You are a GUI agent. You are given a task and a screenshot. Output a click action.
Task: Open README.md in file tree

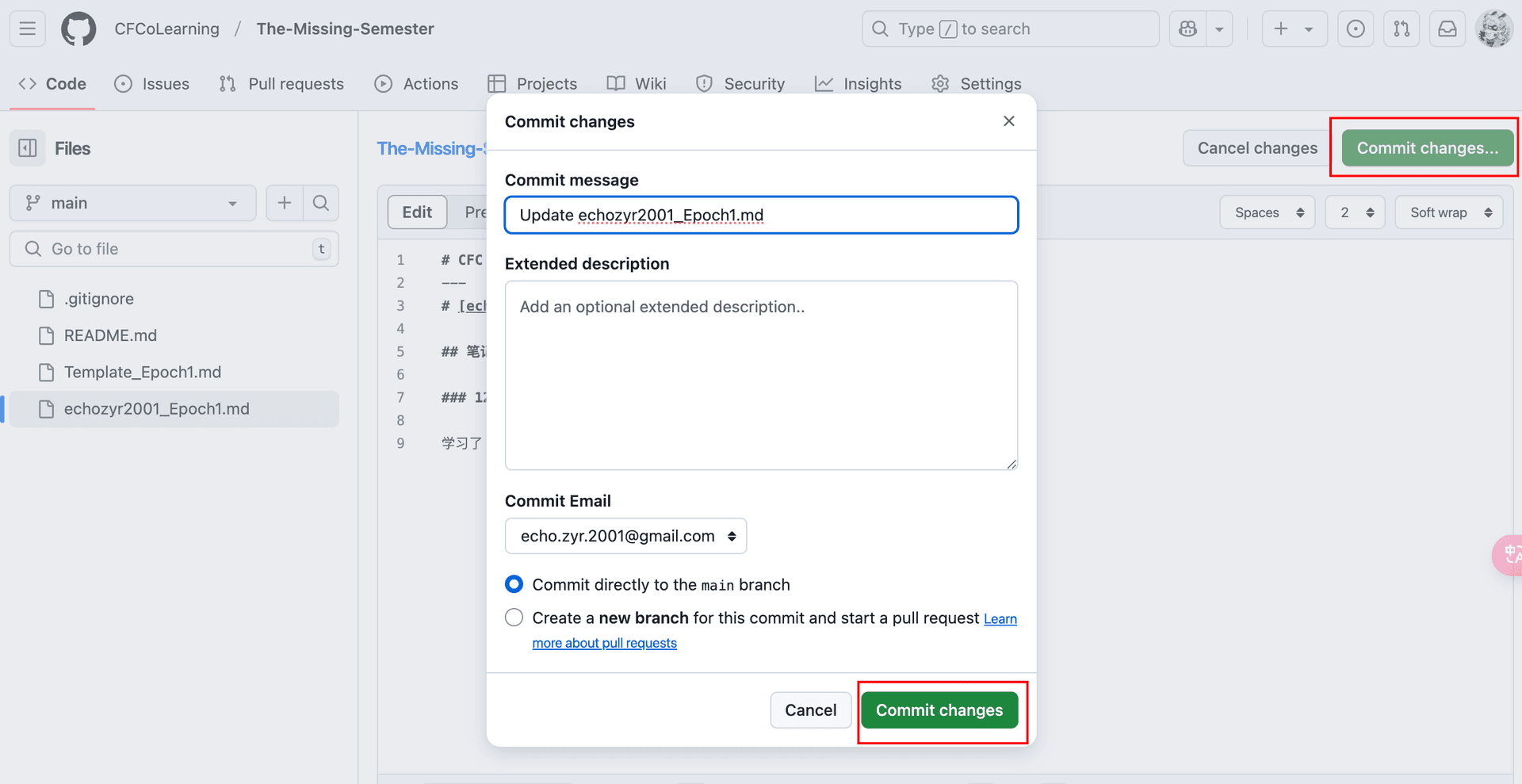[110, 335]
